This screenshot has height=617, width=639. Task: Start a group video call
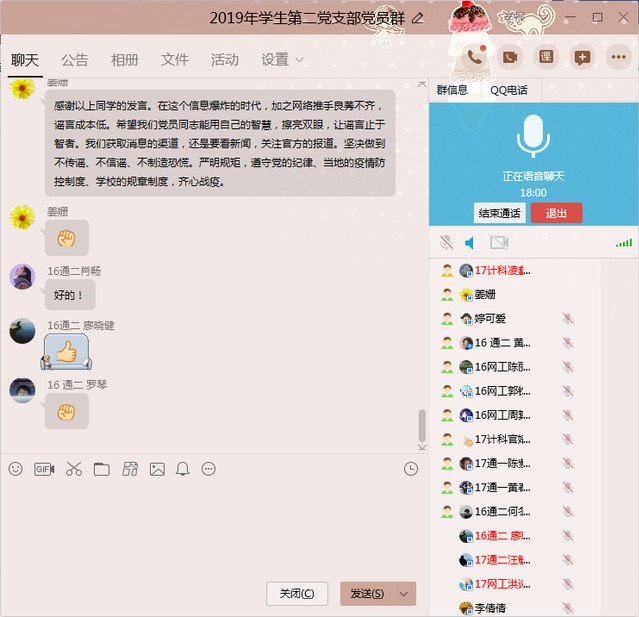click(x=510, y=57)
